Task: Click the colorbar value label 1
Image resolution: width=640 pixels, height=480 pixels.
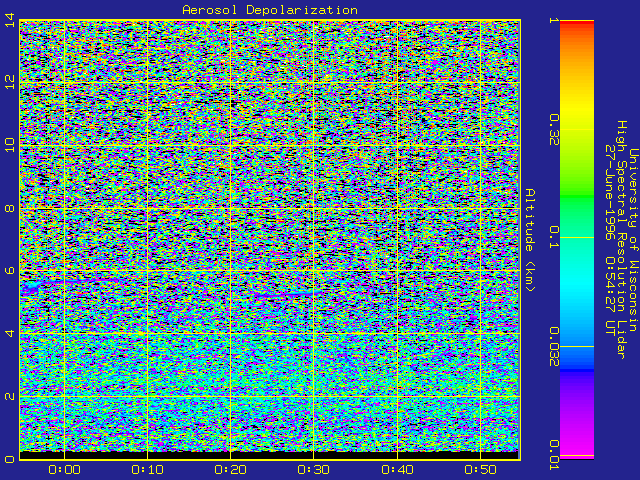Action: [554, 20]
